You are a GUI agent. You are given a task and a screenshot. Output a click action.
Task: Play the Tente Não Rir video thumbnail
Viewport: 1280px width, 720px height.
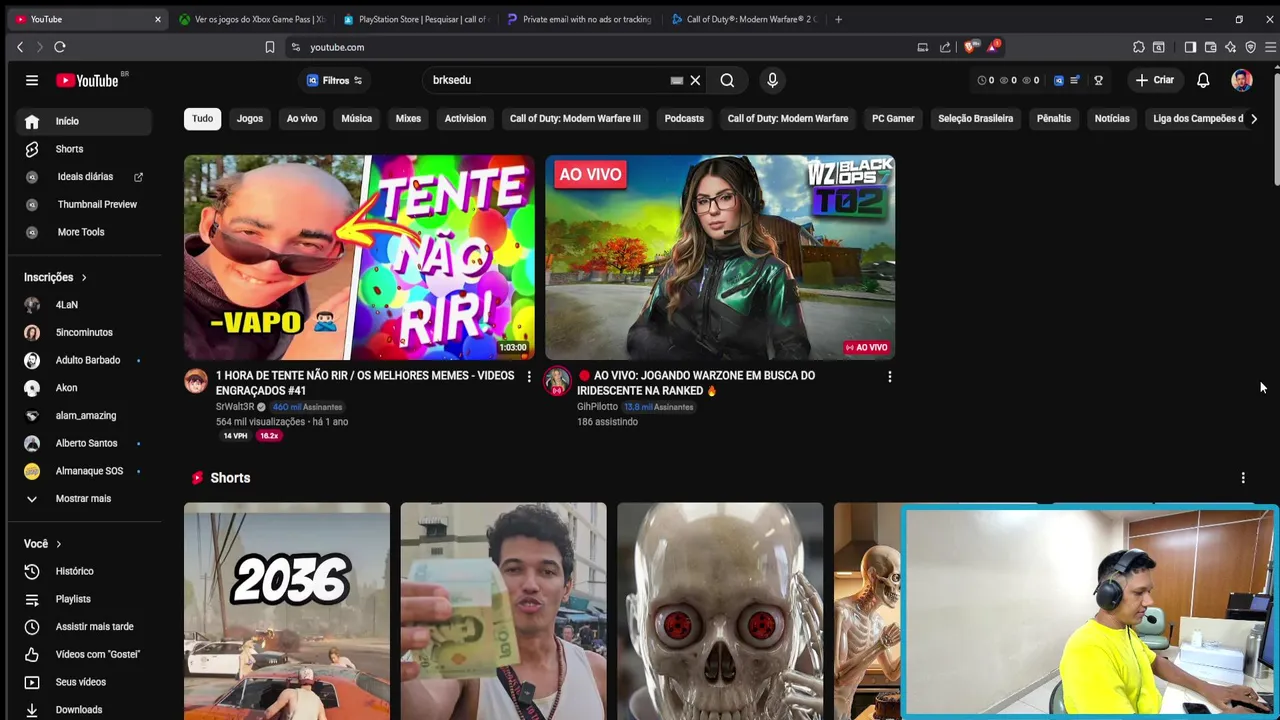click(359, 257)
